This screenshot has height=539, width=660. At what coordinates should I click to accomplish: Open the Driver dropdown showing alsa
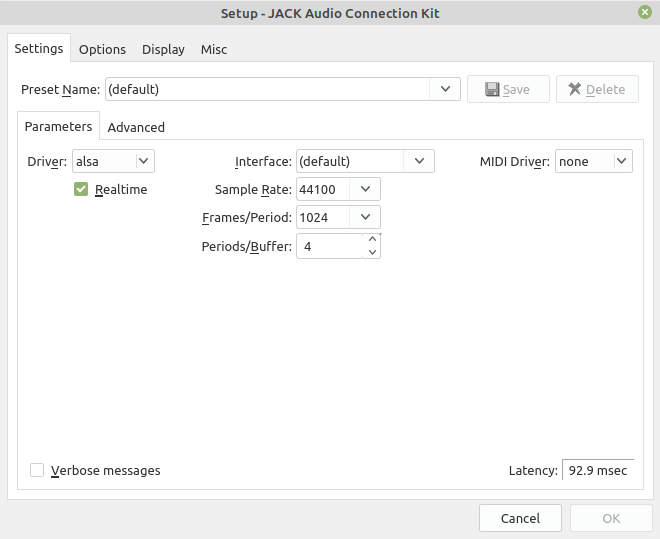113,161
